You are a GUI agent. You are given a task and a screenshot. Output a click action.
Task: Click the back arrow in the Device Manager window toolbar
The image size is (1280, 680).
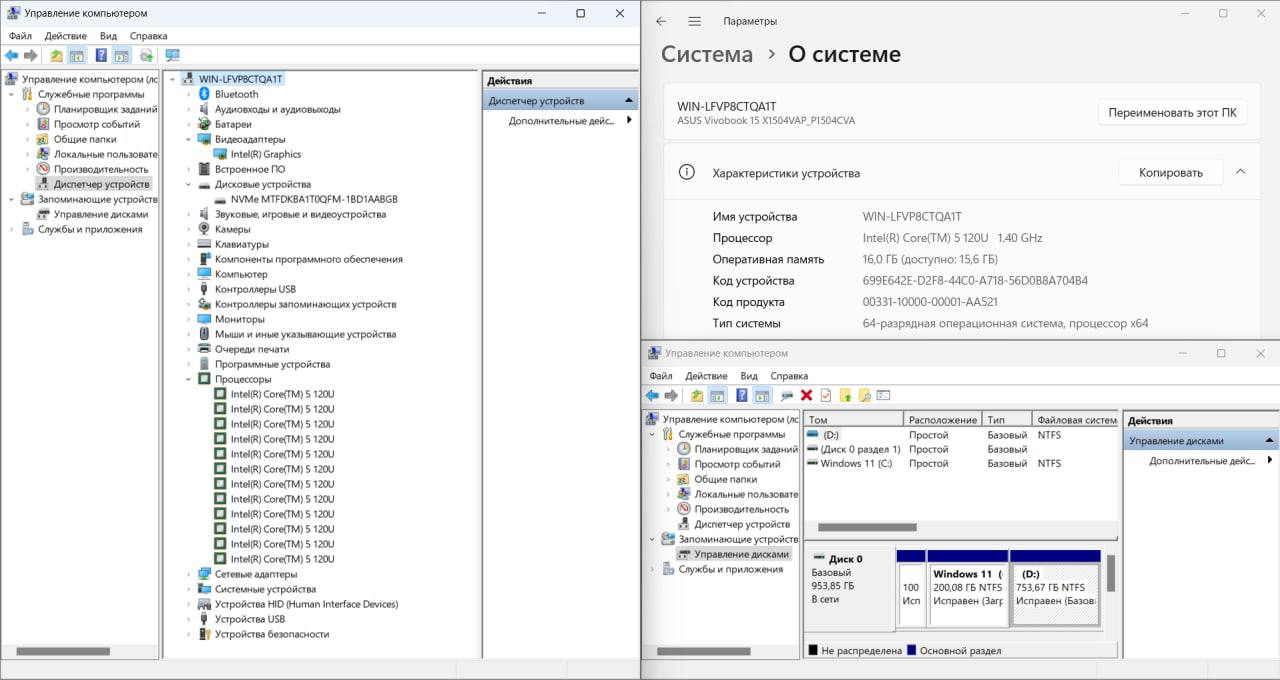[x=12, y=56]
